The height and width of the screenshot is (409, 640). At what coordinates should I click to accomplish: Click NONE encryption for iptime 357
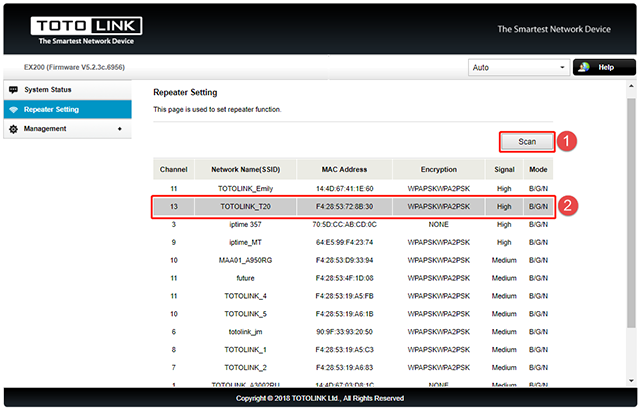pos(439,225)
